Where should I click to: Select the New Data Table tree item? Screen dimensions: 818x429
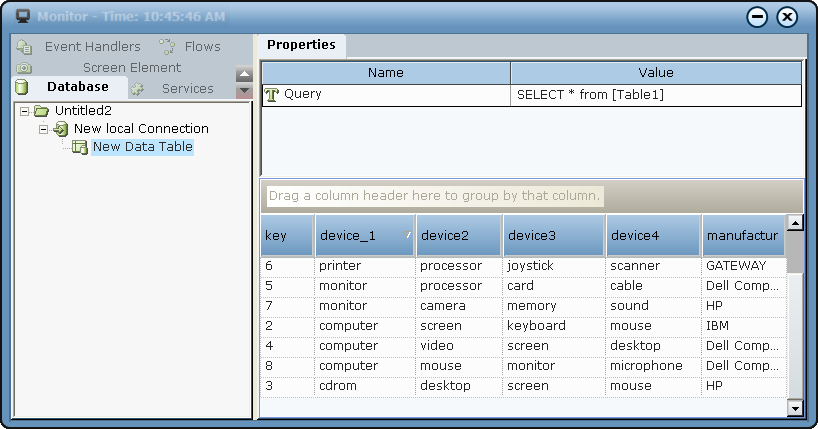click(x=142, y=147)
